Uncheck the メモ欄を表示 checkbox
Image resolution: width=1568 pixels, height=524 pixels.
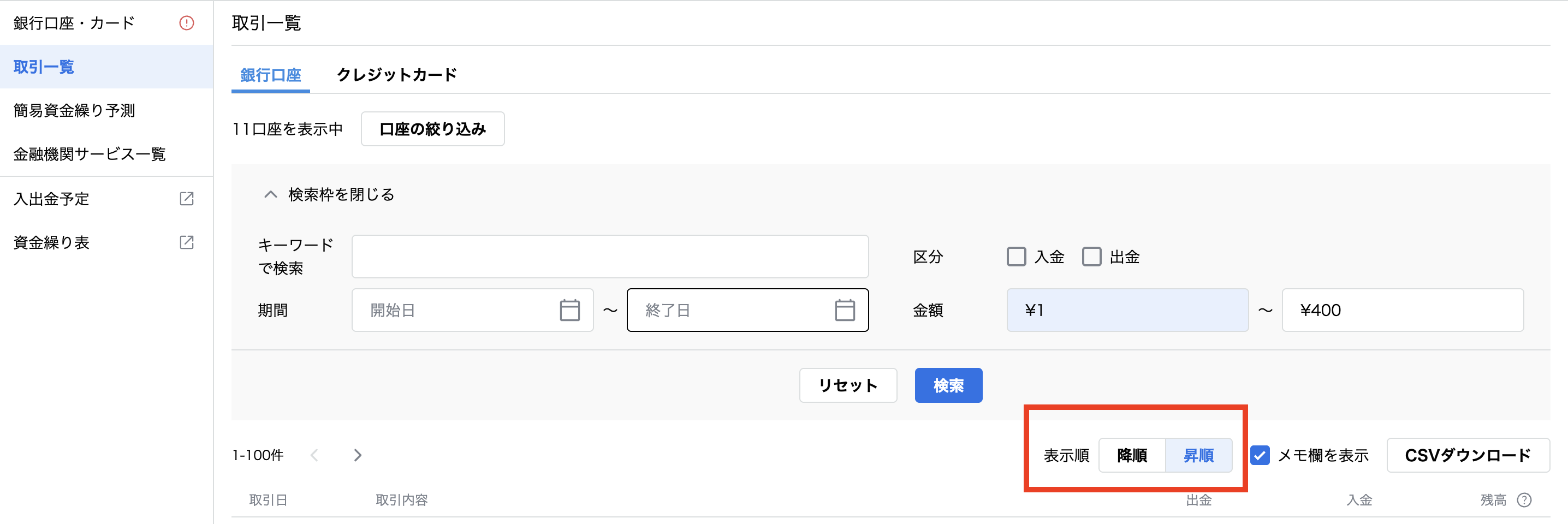click(1260, 455)
